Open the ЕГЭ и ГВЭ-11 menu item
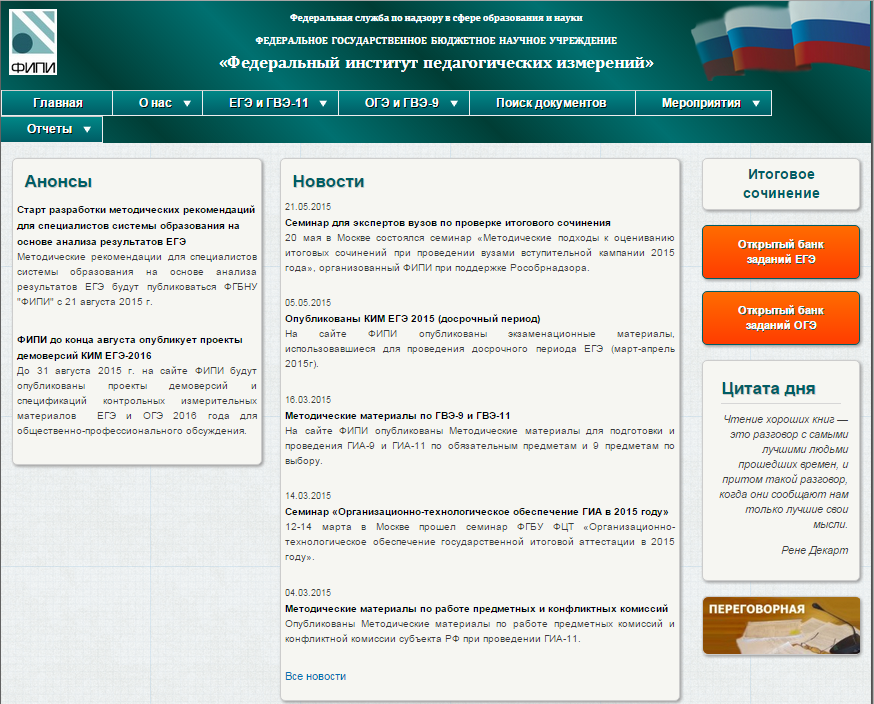Viewport: 874px width, 704px height. click(x=269, y=103)
